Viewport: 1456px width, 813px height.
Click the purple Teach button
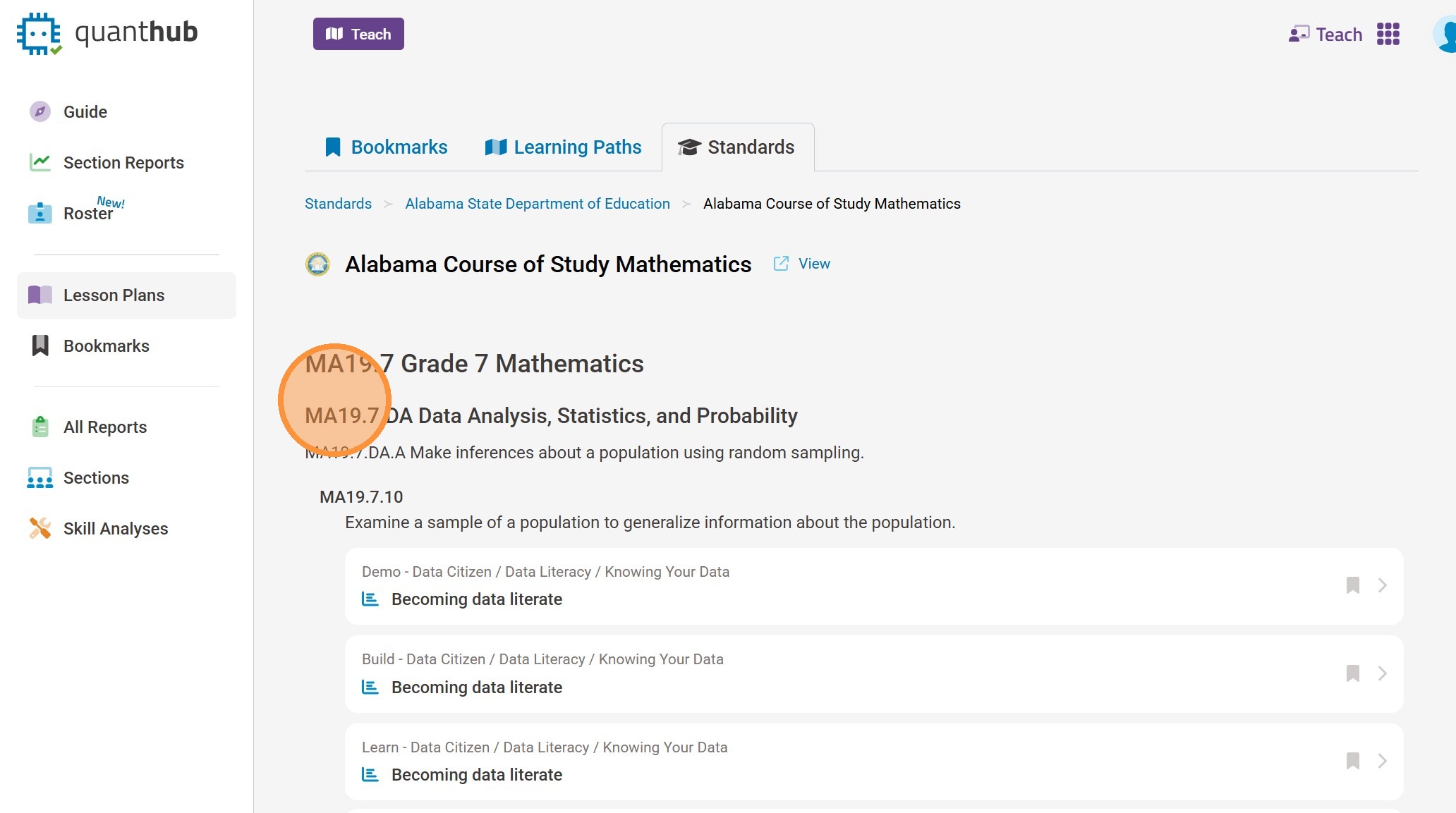[358, 34]
